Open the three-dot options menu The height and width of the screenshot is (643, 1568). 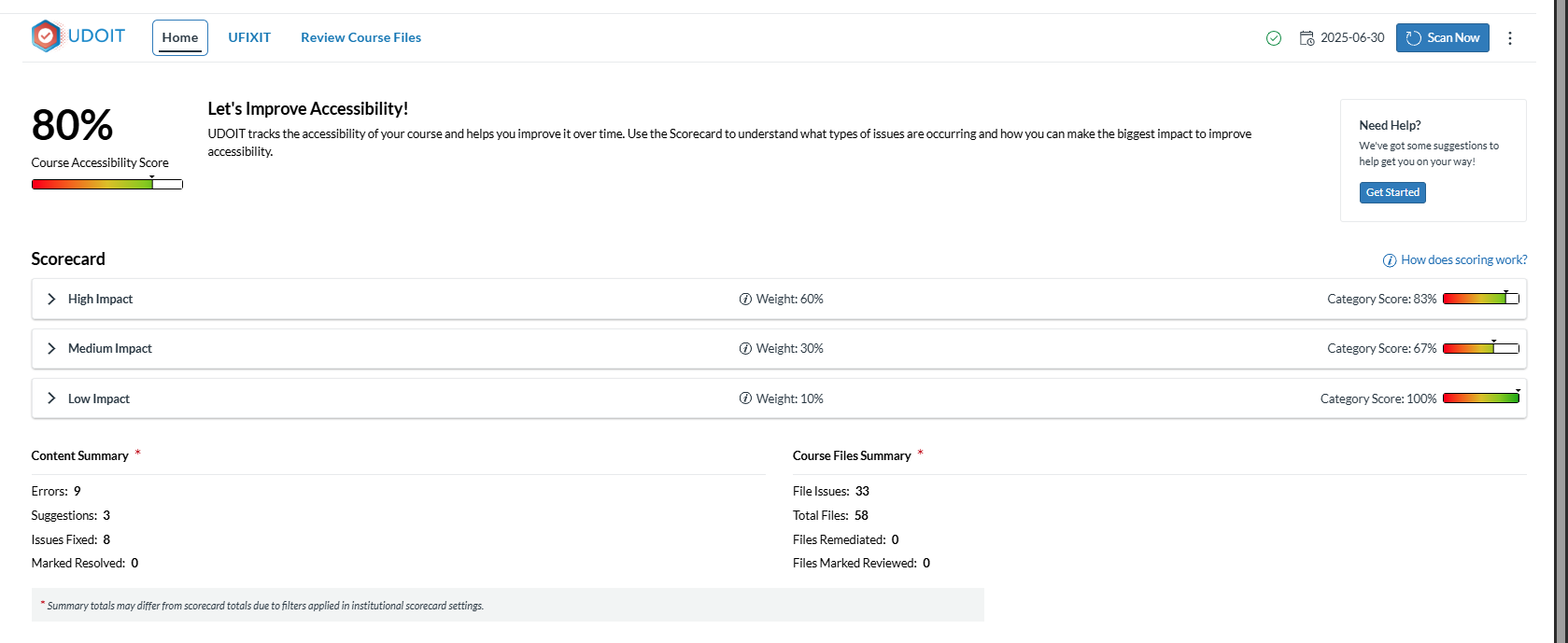pos(1509,38)
